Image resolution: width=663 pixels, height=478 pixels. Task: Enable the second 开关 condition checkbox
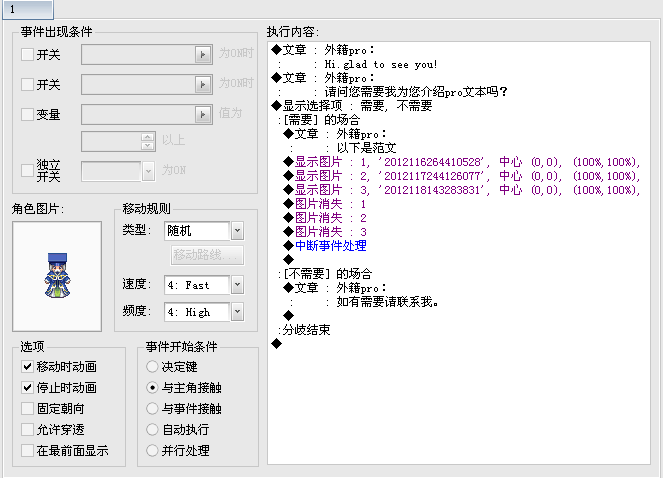27,84
